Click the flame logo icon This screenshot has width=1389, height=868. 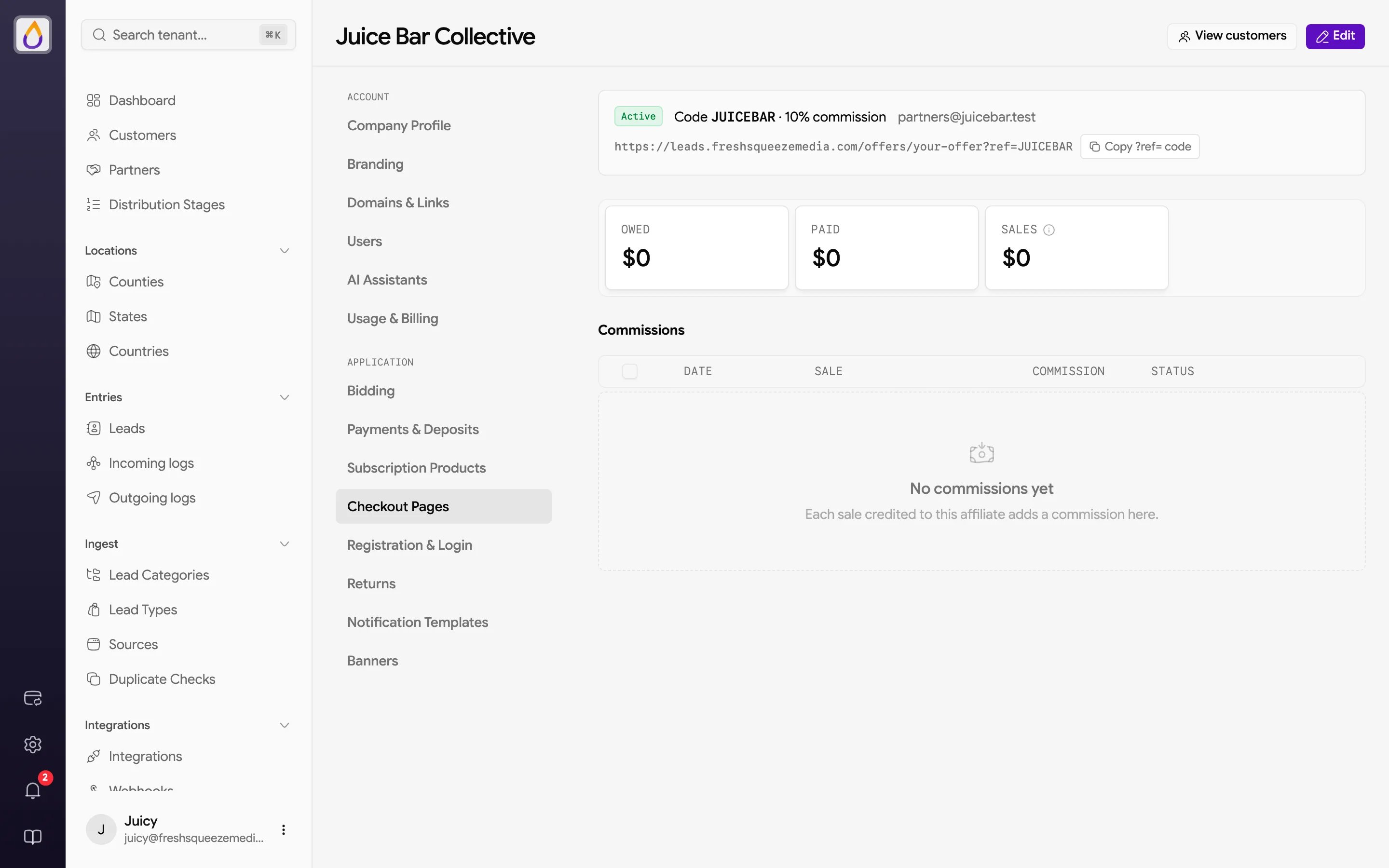pos(33,35)
